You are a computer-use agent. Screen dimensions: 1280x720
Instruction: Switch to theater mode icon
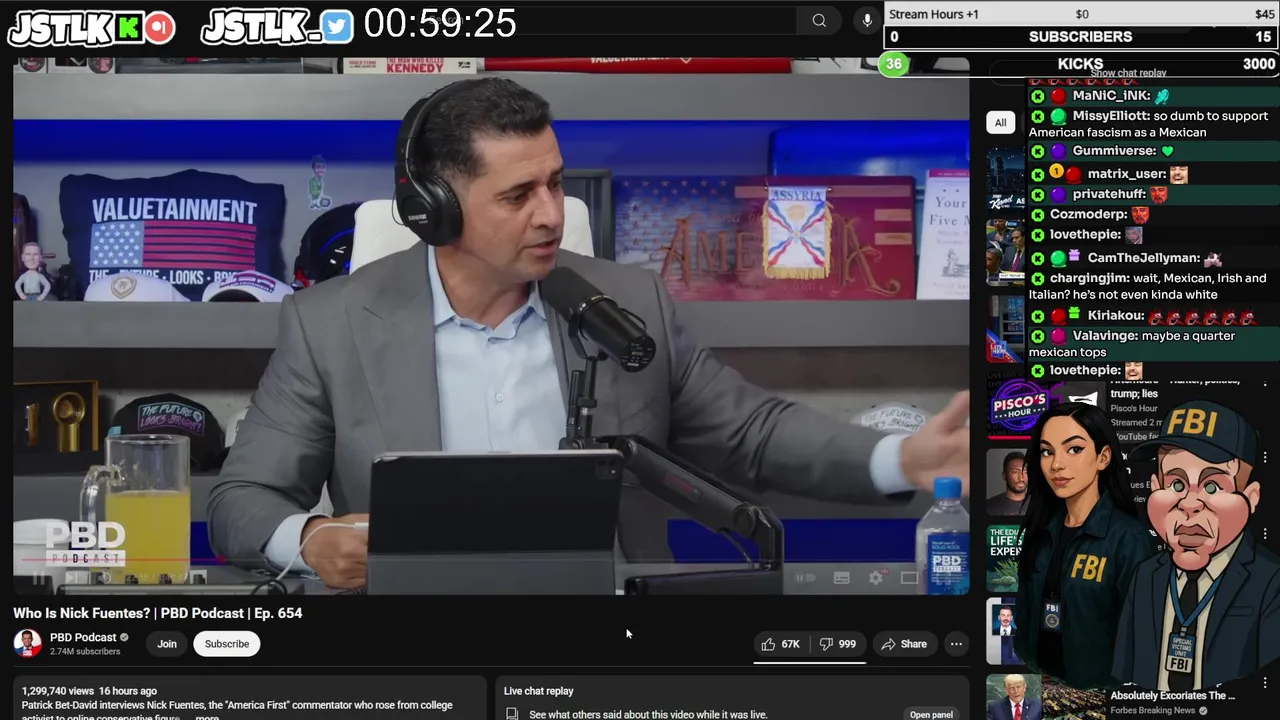(x=909, y=578)
